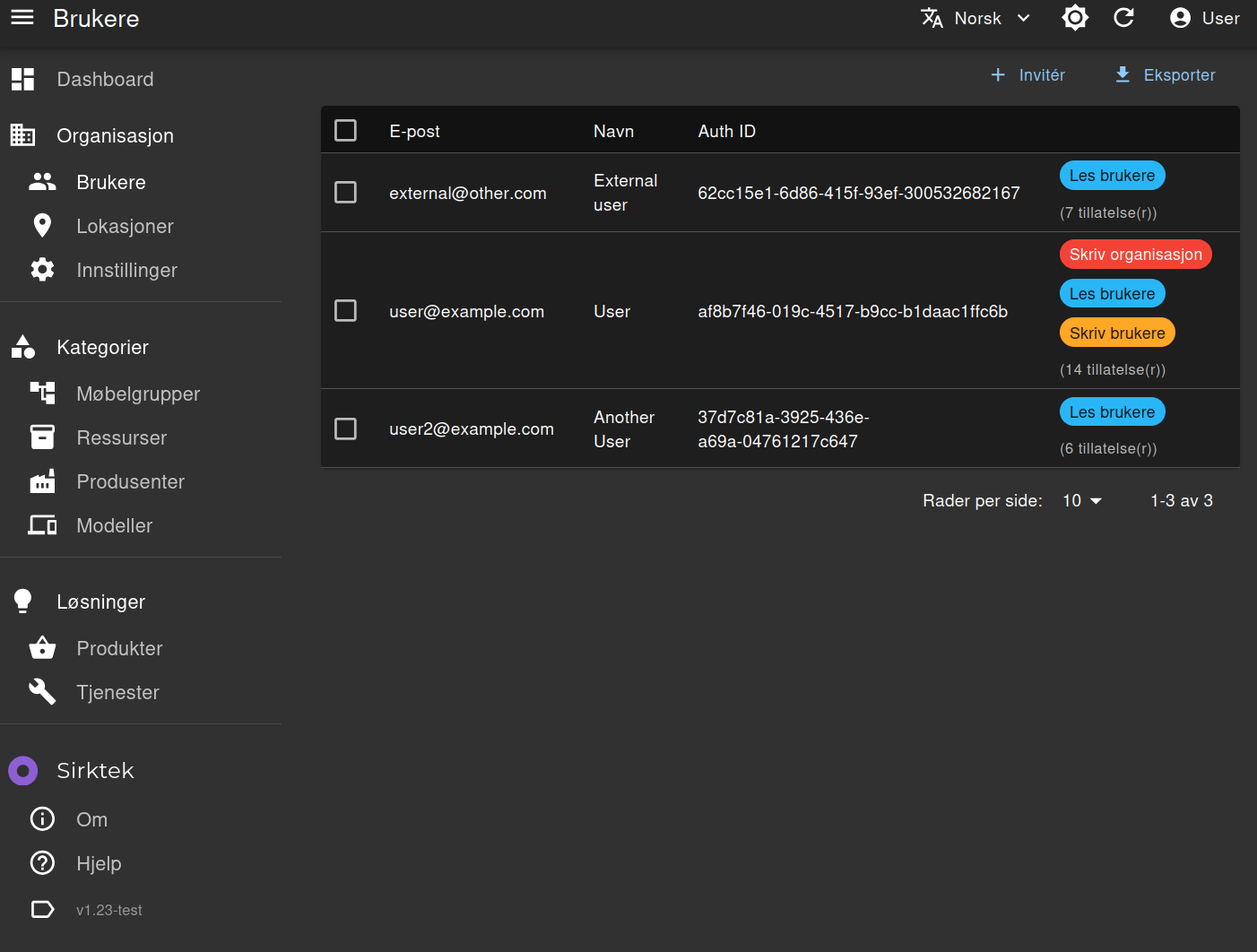Check the user2@example.com row checkbox
The width and height of the screenshot is (1257, 952).
point(345,429)
